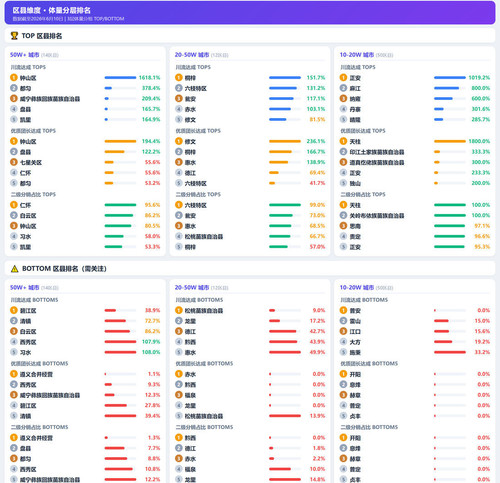Click the BOTTOM 区县排名 section title
This screenshot has width=500, height=483.
click(64, 269)
